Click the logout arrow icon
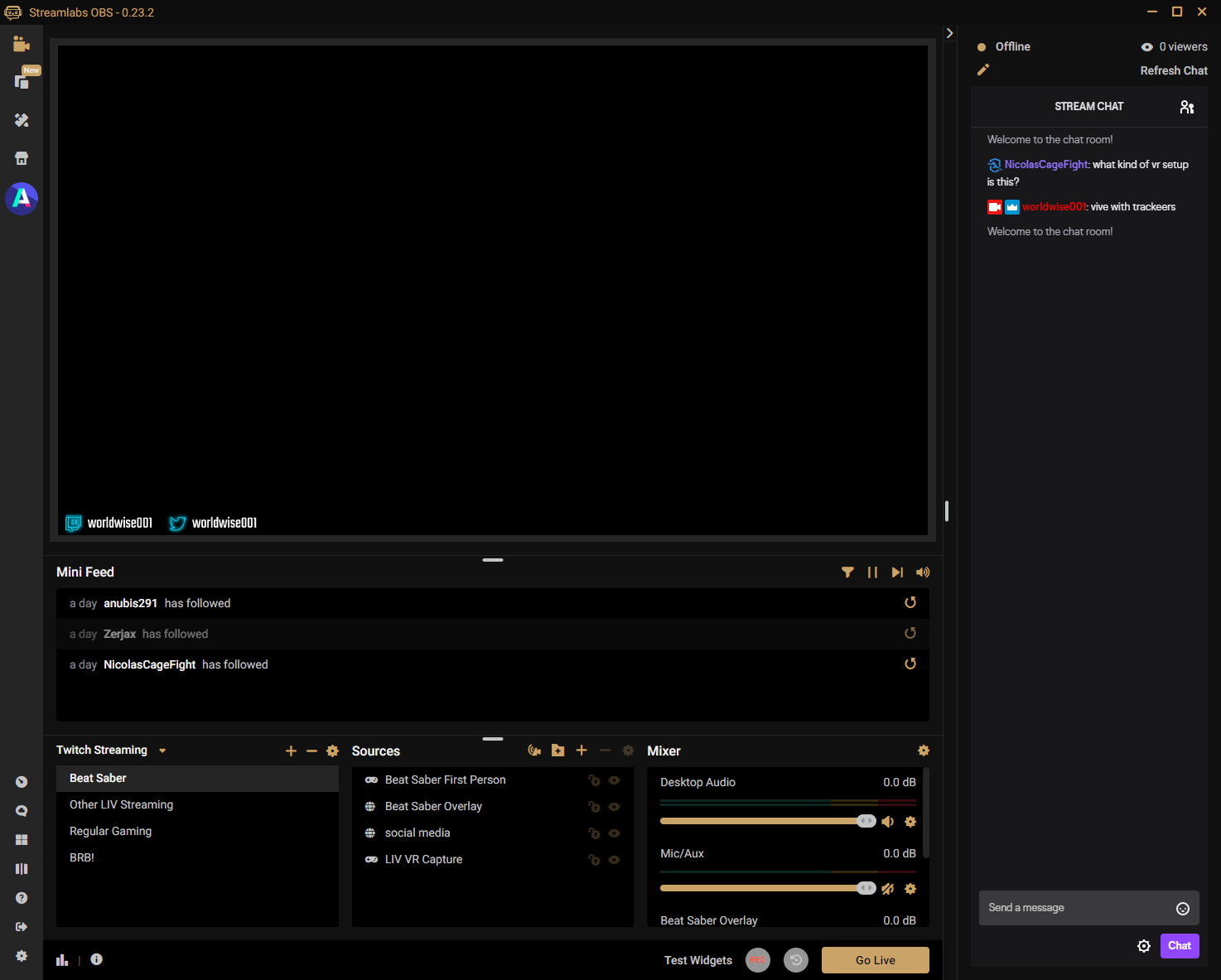 coord(22,926)
